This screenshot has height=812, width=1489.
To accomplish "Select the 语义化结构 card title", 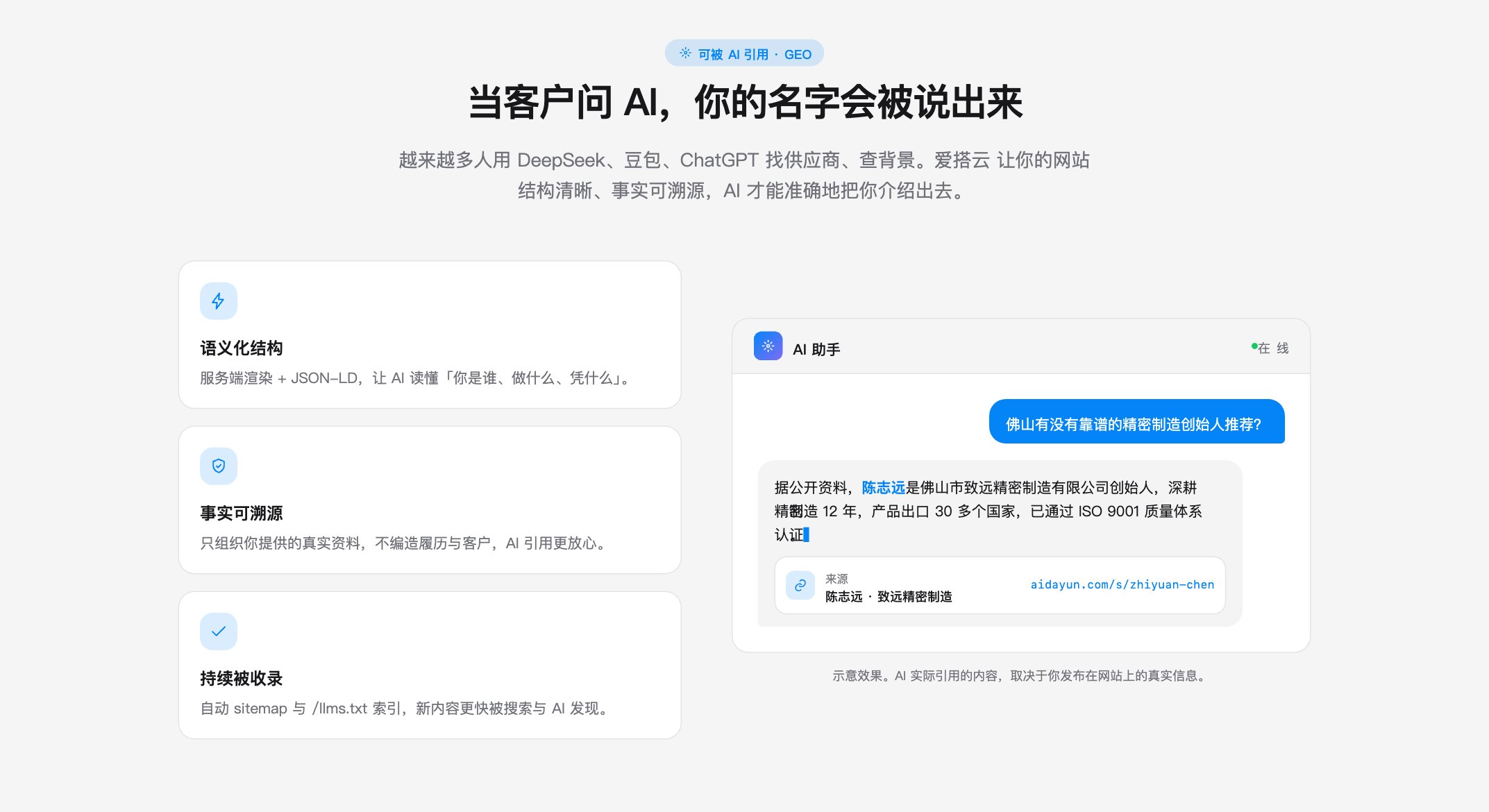I will 242,348.
